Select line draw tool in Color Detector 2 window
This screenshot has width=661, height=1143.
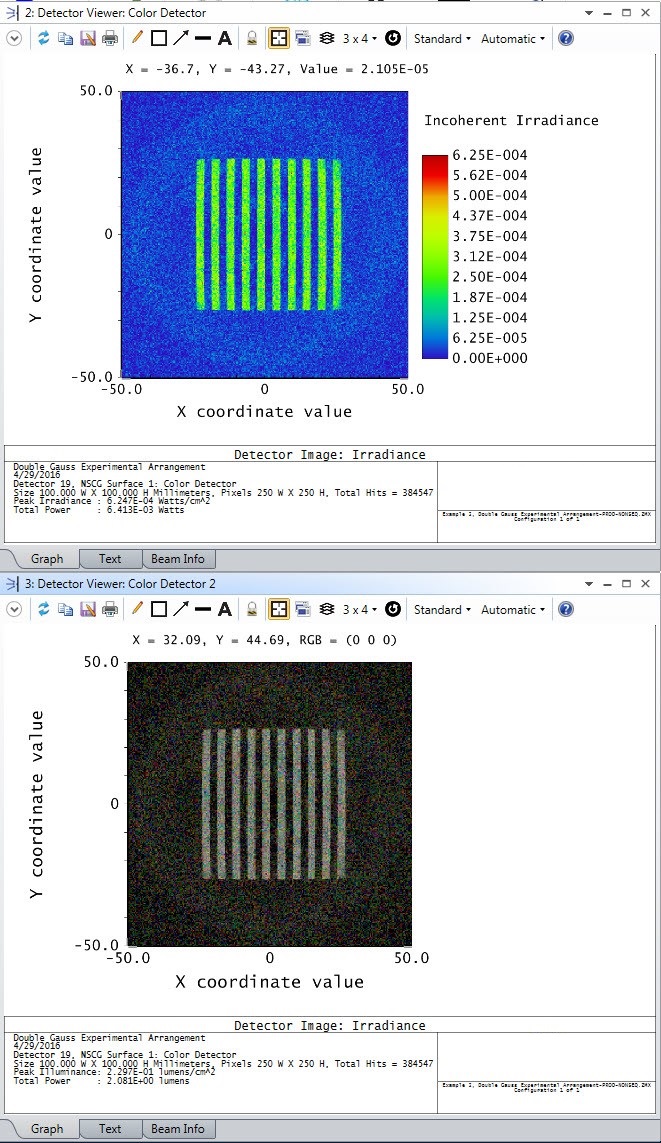[203, 609]
